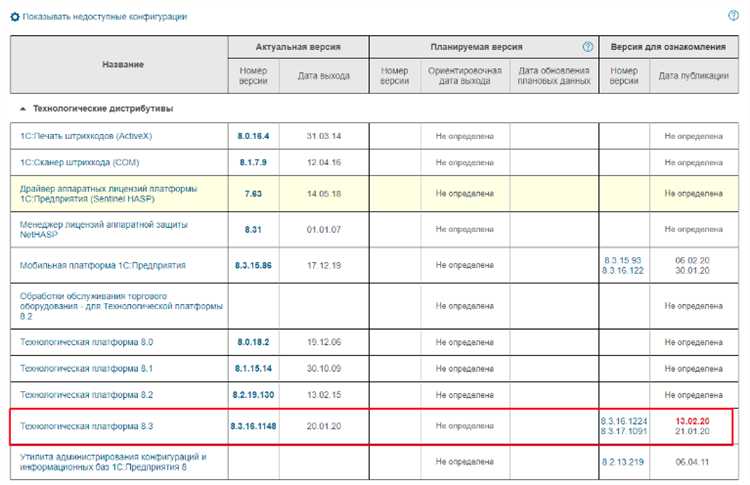Click publication date 06.04.11
This screenshot has width=750, height=485.
[x=692, y=462]
